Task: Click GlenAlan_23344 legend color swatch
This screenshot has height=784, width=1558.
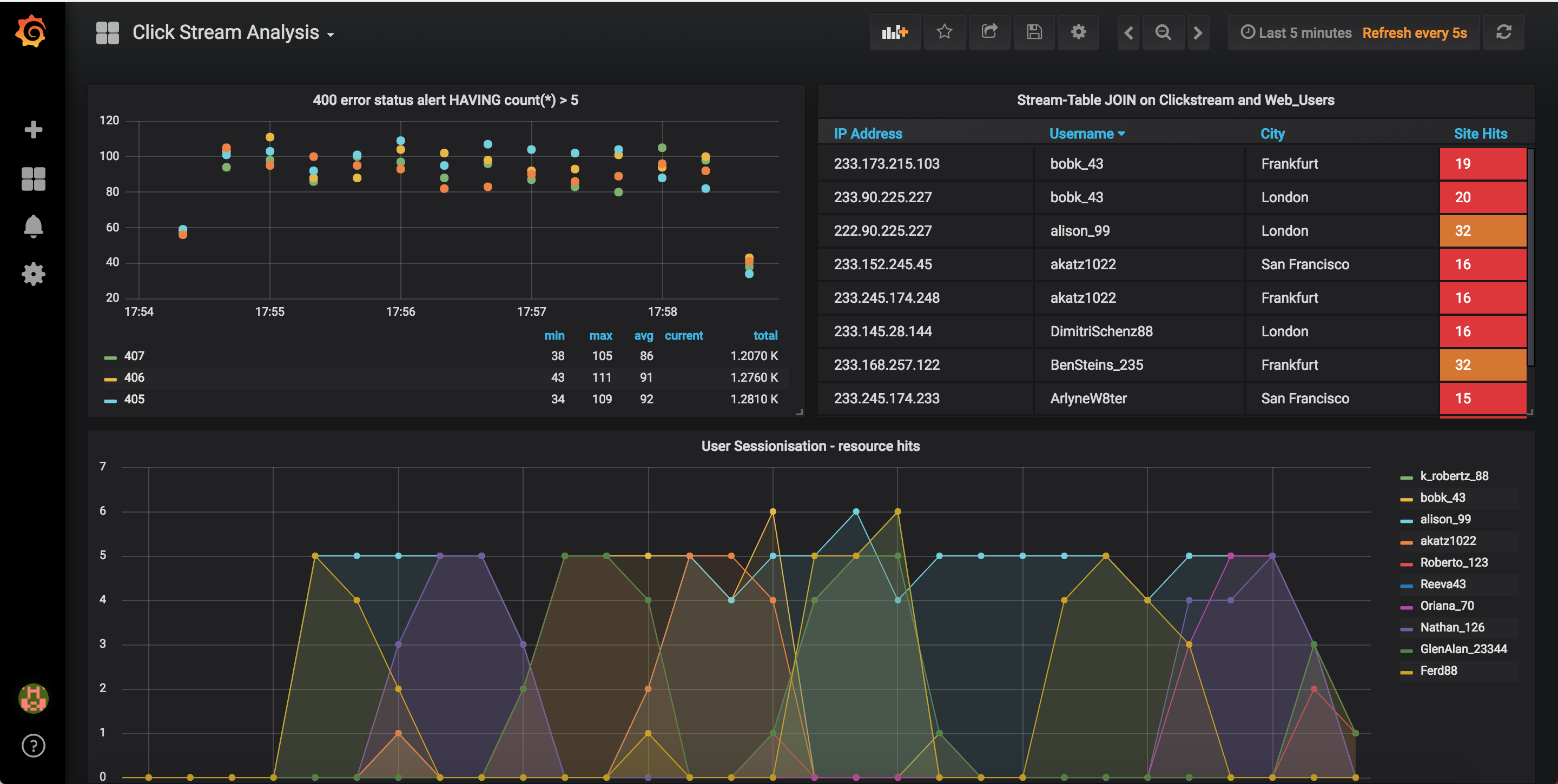Action: pyautogui.click(x=1406, y=650)
